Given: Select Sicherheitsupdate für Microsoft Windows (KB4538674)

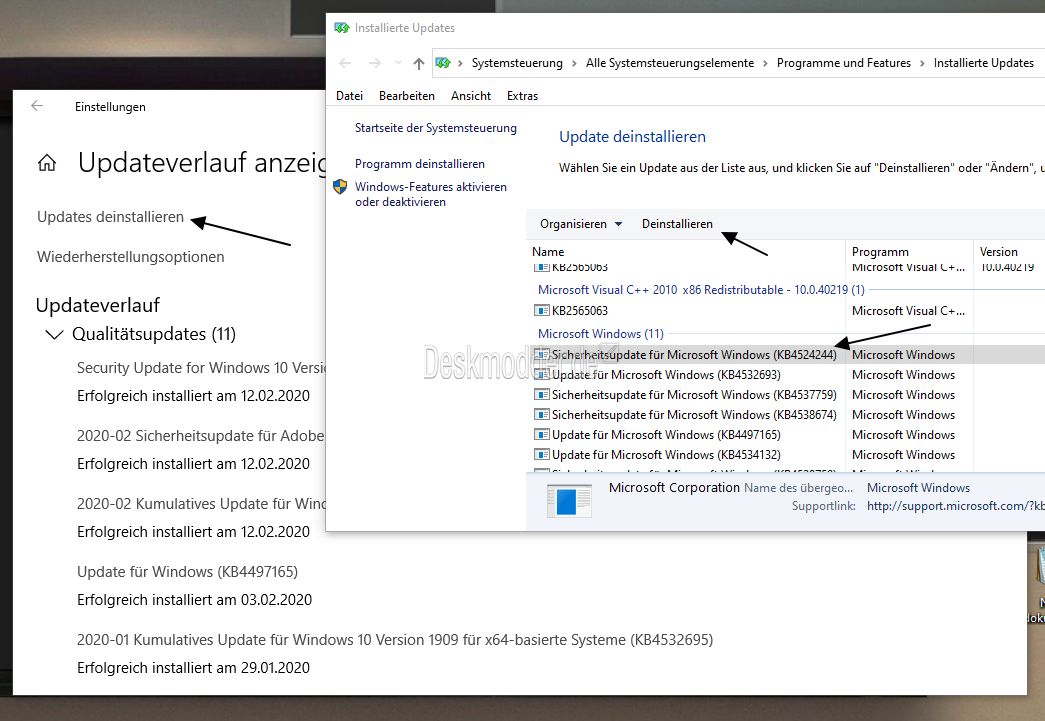Looking at the screenshot, I should [x=694, y=415].
